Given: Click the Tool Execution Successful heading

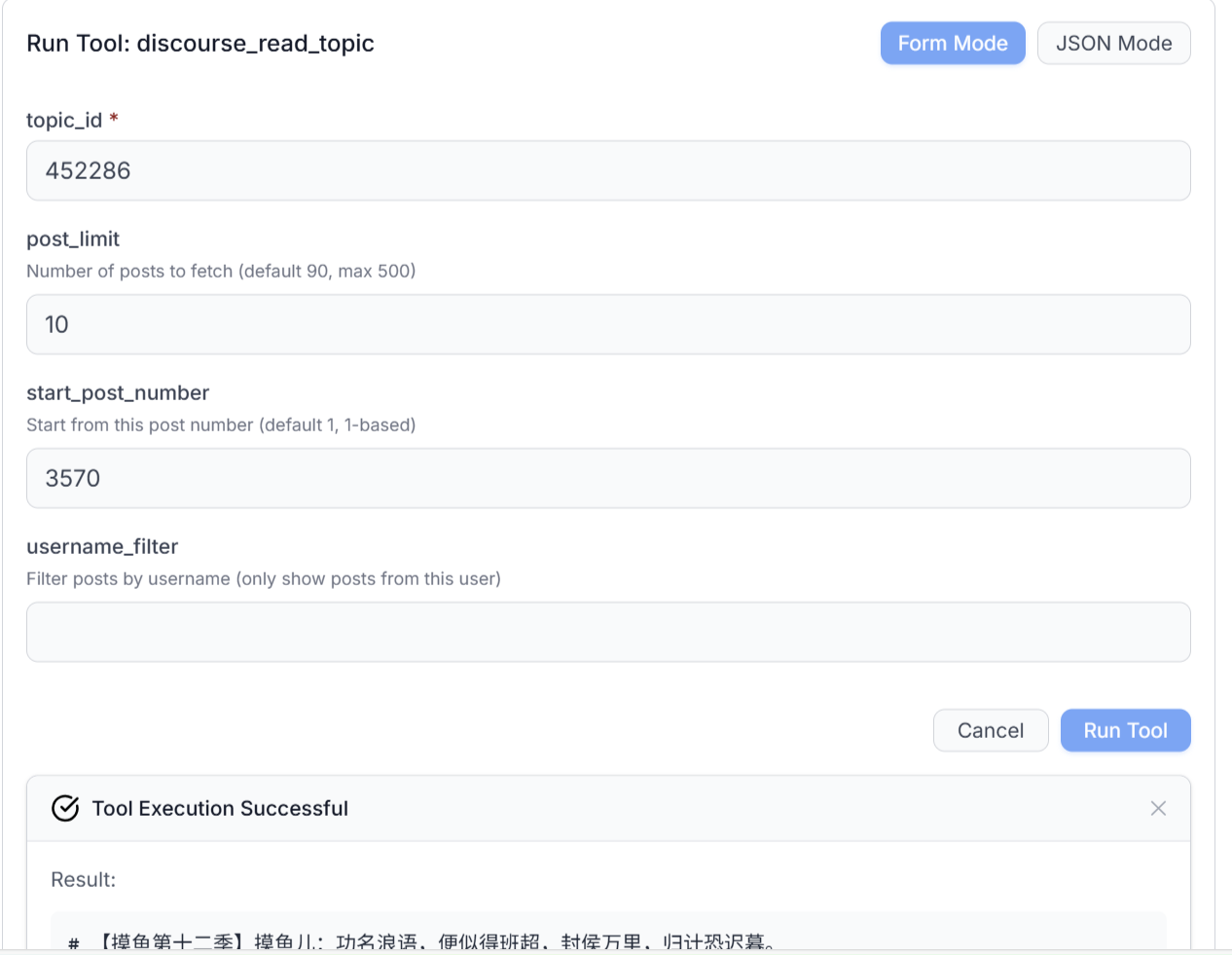Looking at the screenshot, I should point(220,809).
